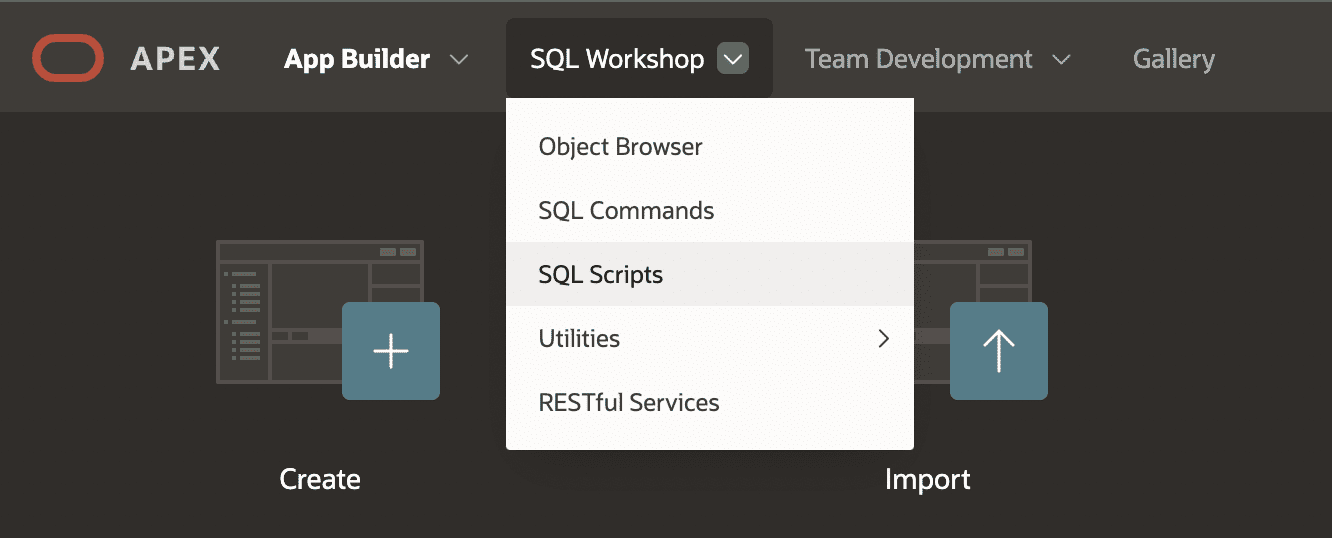Image resolution: width=1332 pixels, height=538 pixels.
Task: Go to the Gallery tab
Action: [1174, 59]
